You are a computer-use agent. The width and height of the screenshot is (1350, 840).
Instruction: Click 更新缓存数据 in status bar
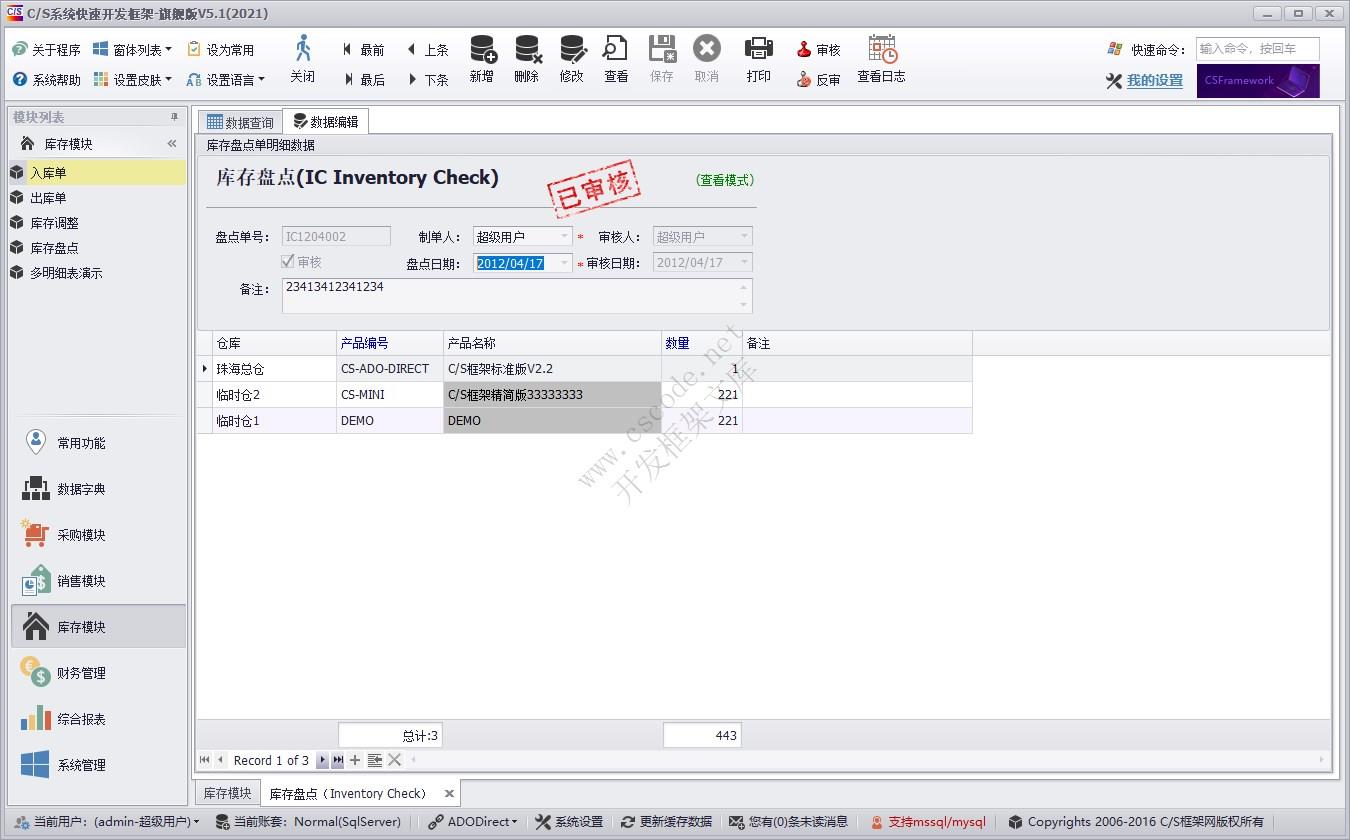click(666, 822)
